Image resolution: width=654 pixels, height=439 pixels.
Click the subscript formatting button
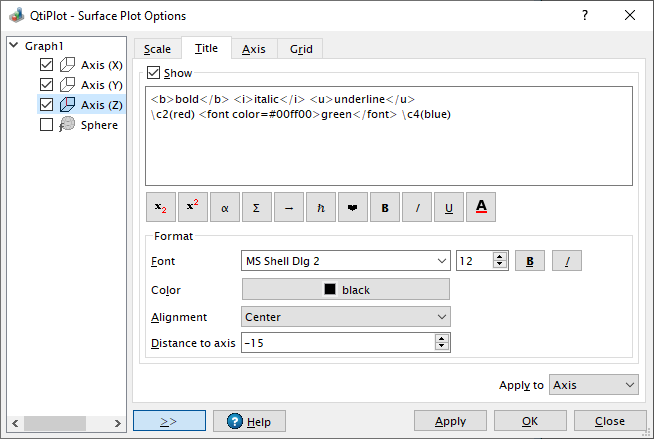(x=161, y=207)
